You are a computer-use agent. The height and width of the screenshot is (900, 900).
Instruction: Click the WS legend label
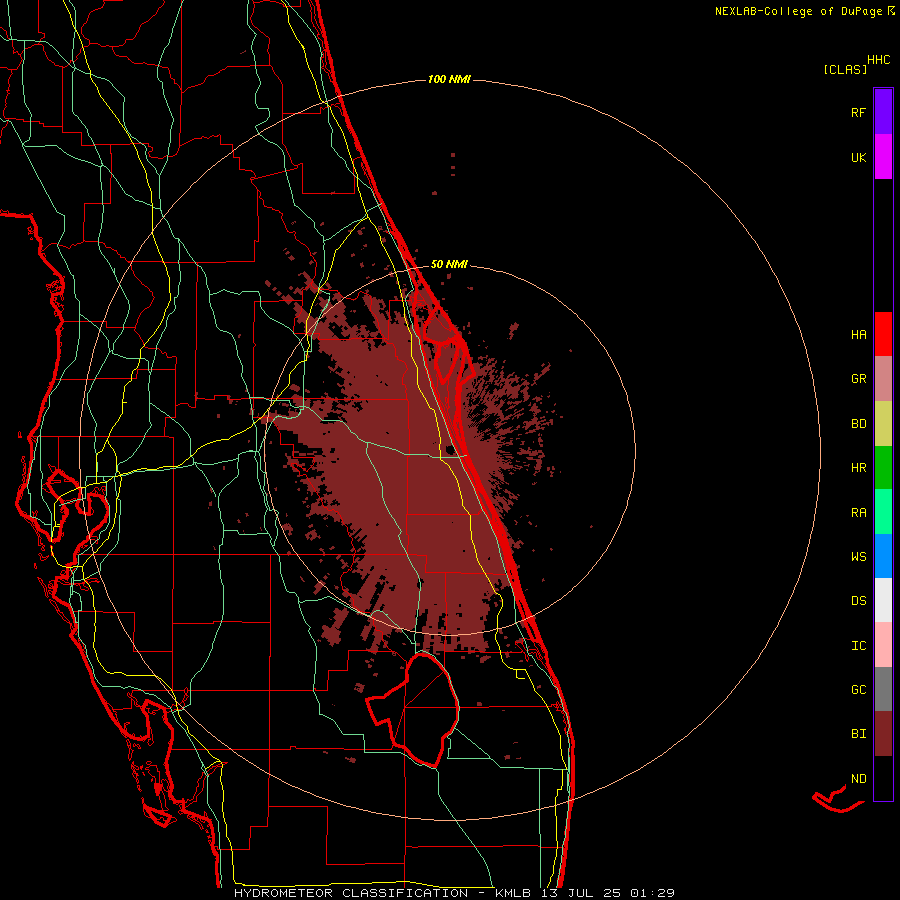858,557
